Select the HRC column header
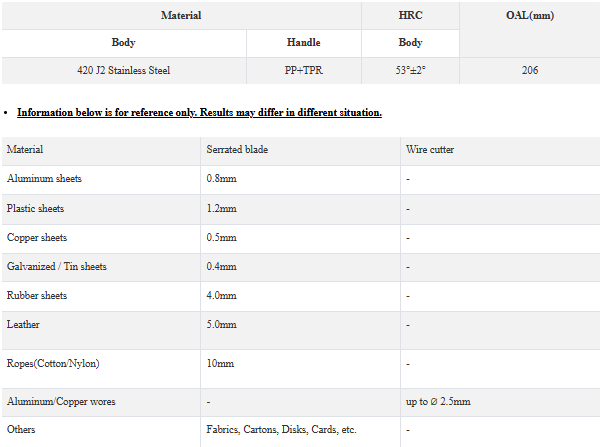 tap(410, 15)
